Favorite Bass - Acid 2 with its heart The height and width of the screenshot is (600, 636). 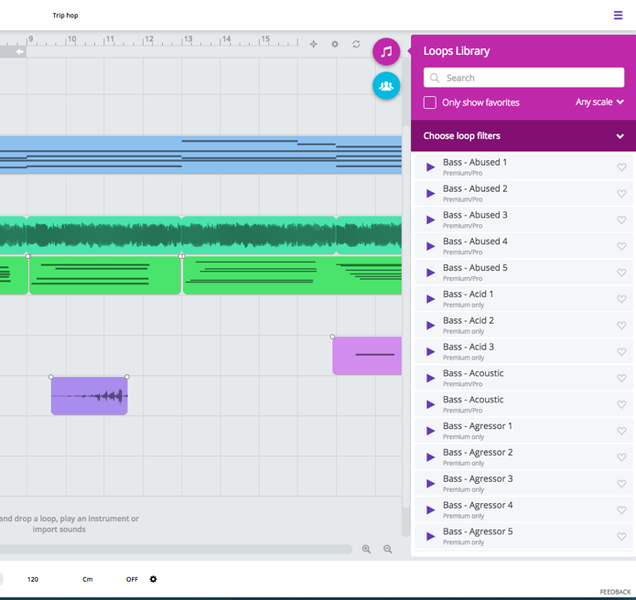pos(621,325)
